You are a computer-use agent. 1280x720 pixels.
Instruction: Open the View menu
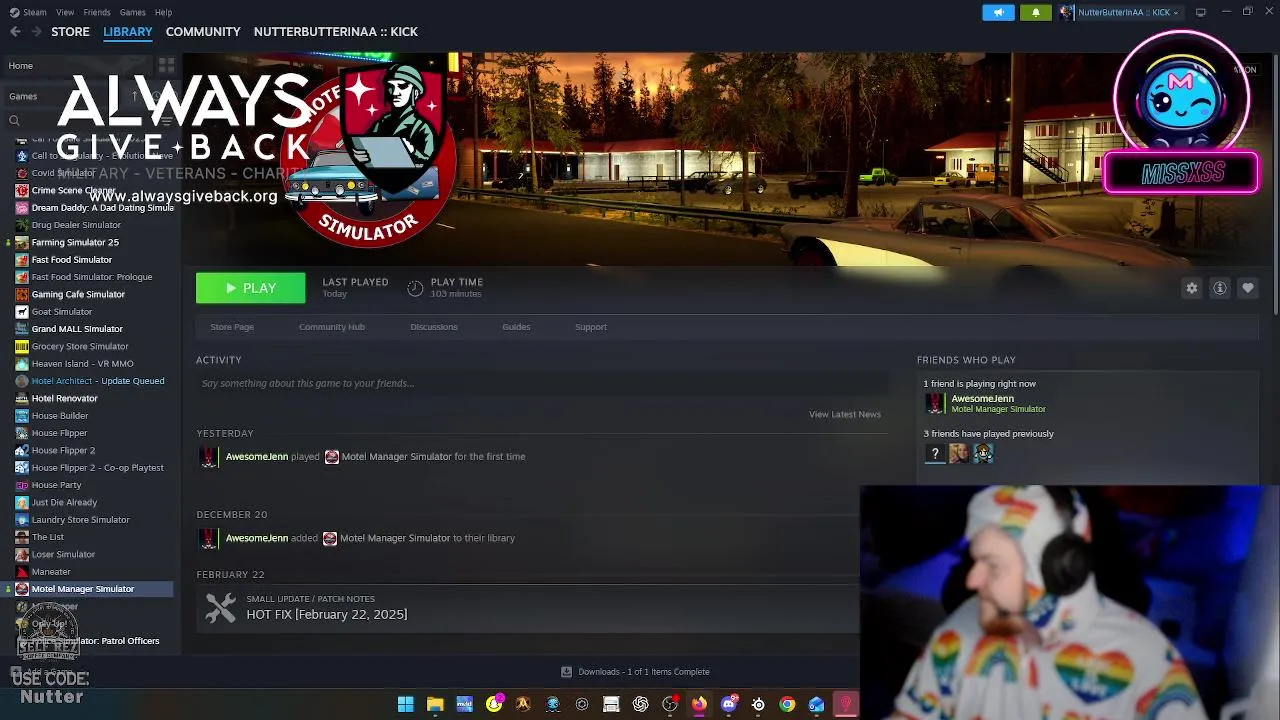coord(65,12)
